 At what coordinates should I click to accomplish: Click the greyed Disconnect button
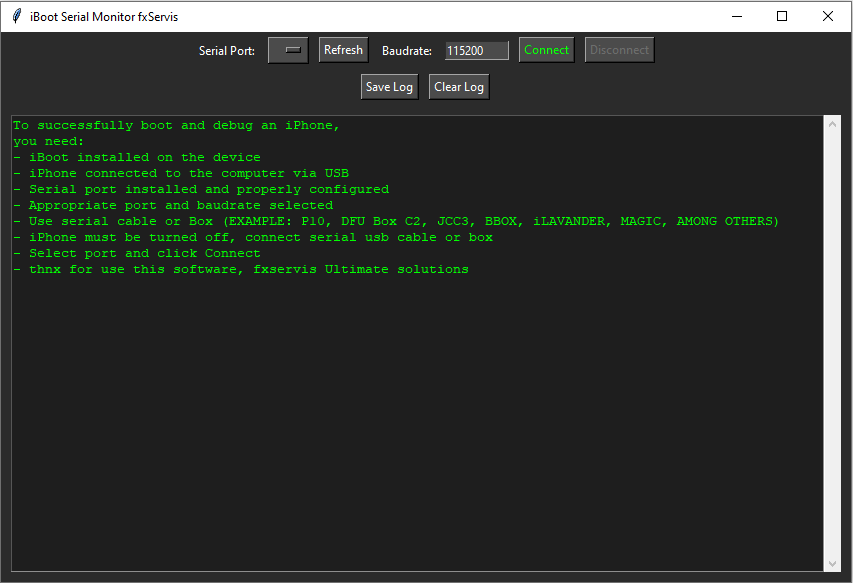click(619, 50)
